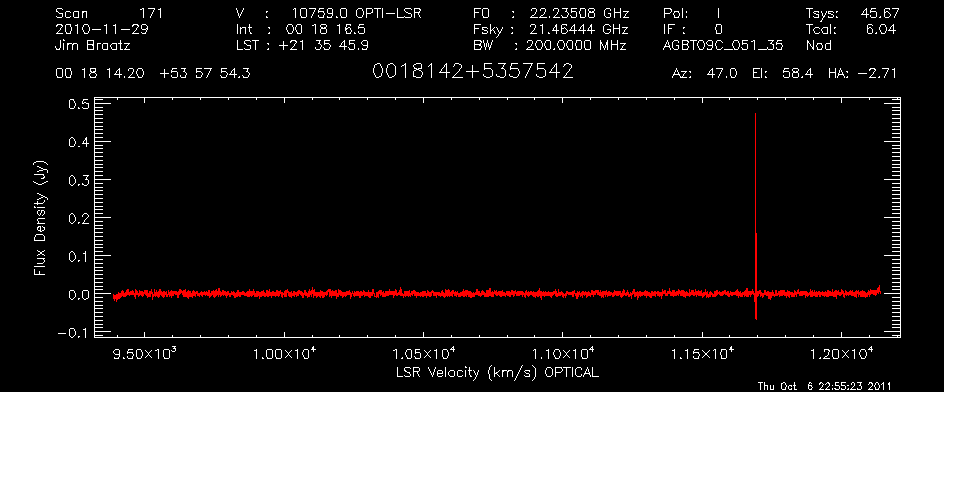Click the observer name Jim Braatz

coord(93,45)
